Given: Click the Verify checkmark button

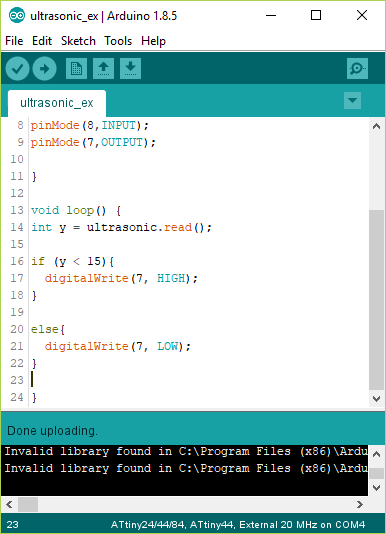Looking at the screenshot, I should click(x=17, y=68).
